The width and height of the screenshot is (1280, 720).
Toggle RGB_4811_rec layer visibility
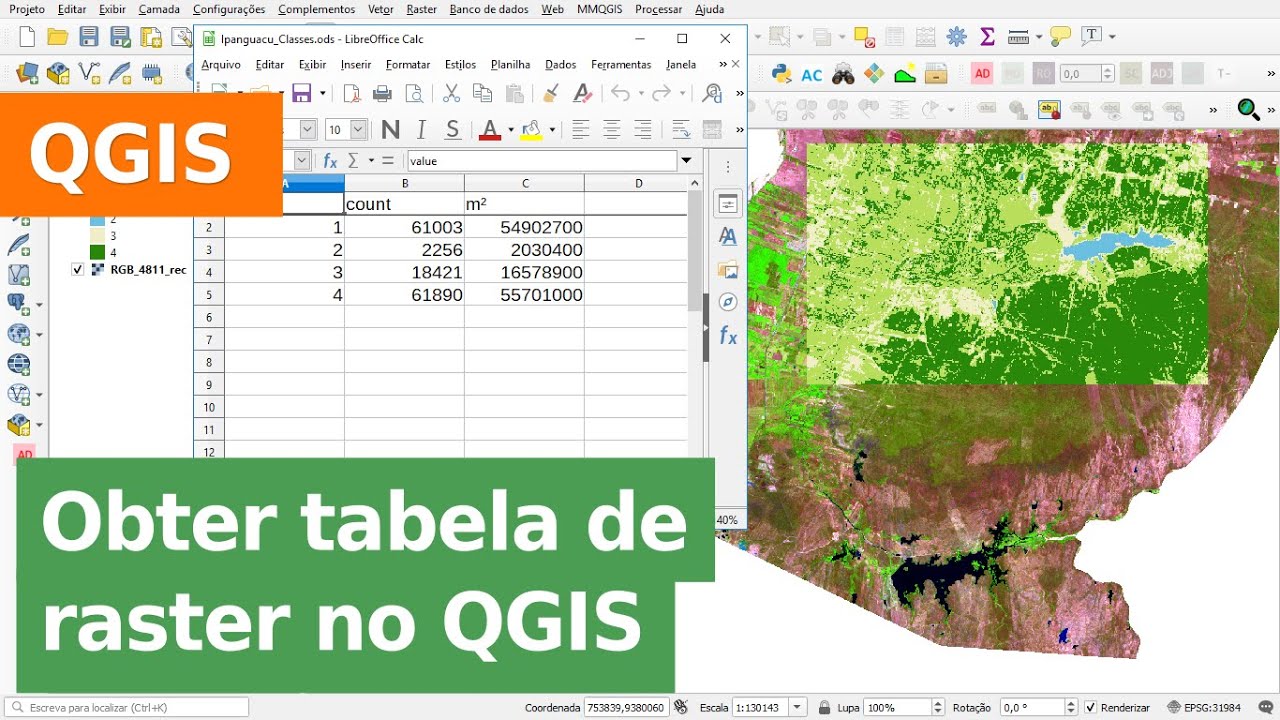tap(78, 269)
